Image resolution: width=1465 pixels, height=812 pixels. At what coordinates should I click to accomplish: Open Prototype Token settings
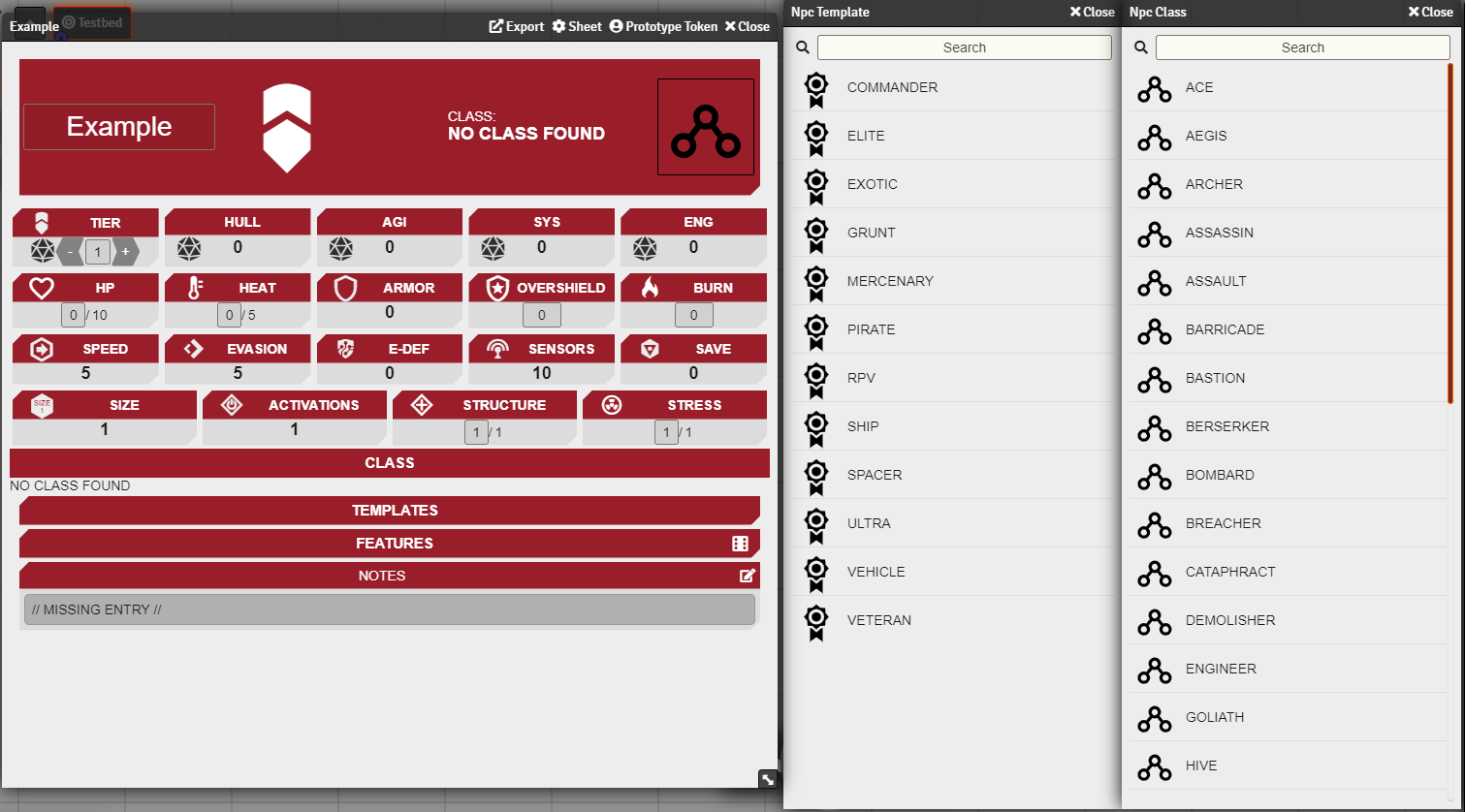coord(664,26)
